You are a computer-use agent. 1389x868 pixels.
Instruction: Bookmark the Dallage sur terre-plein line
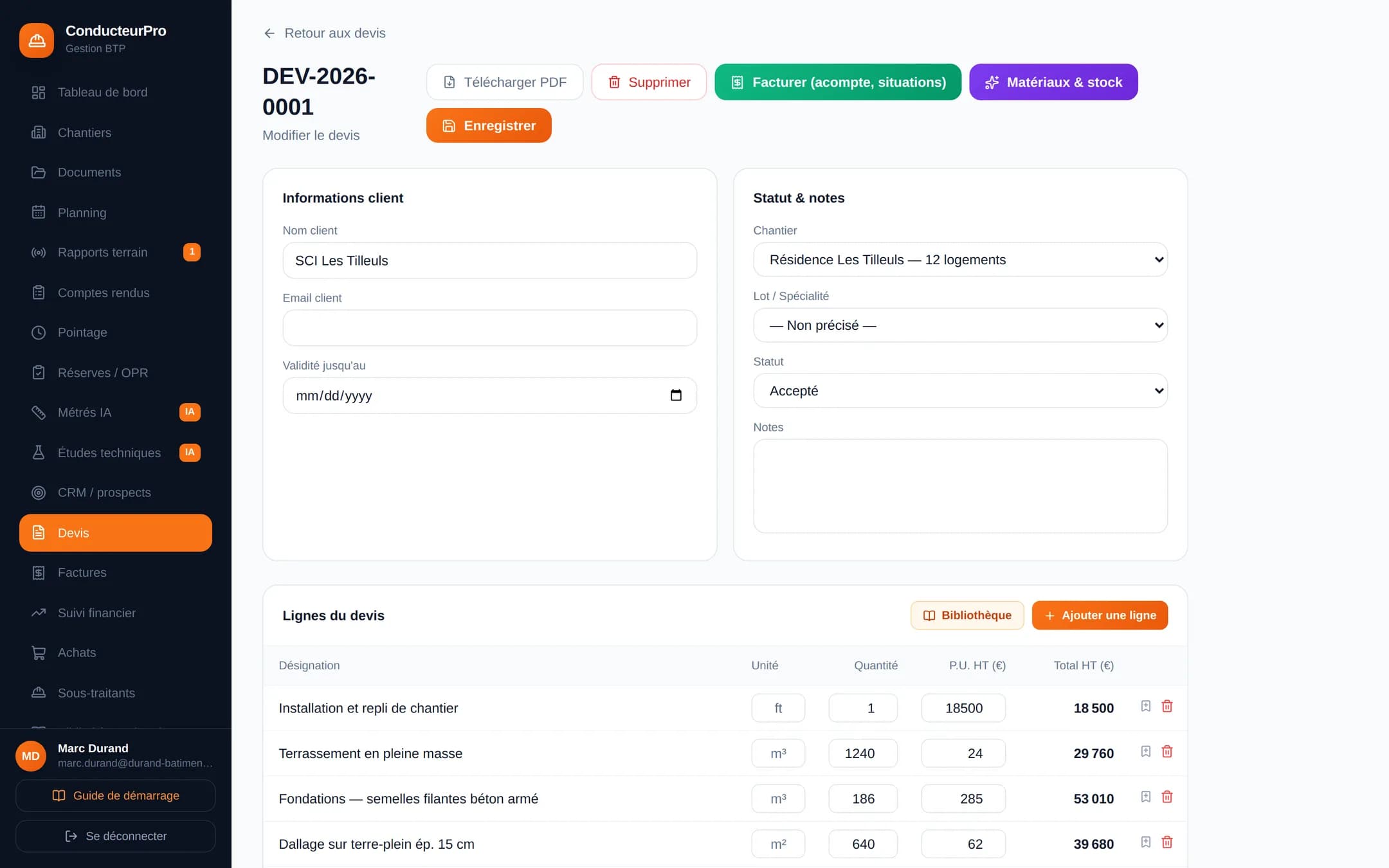1146,842
